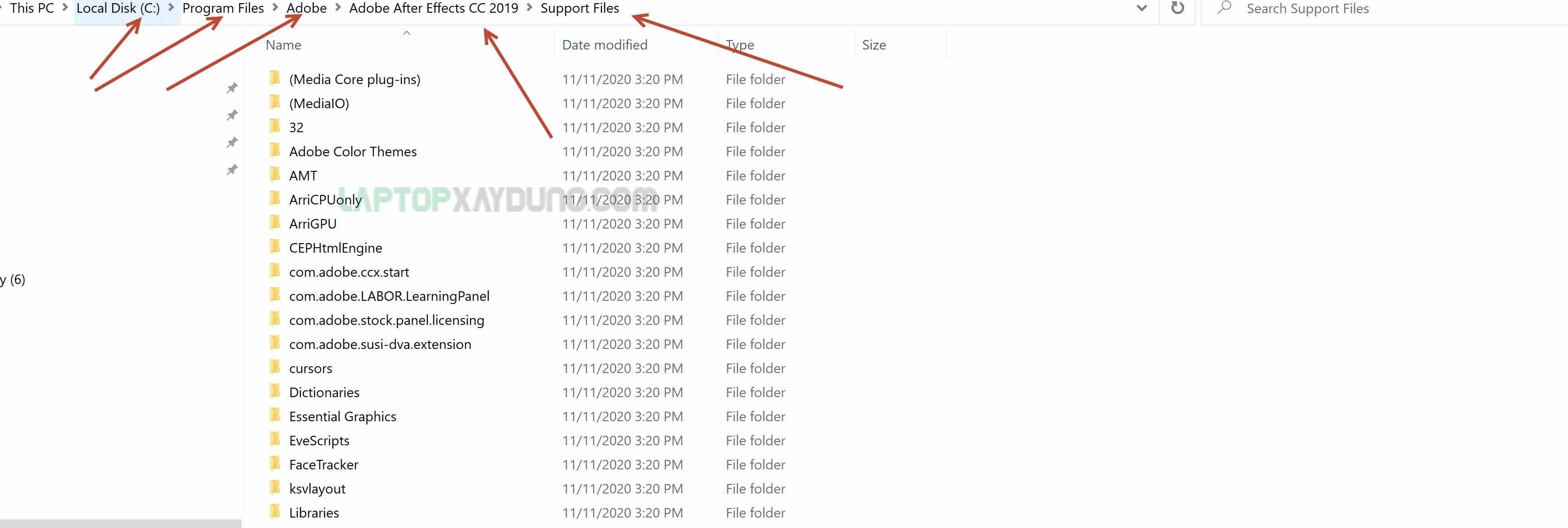
Task: Click folder icon next to ArriGPU
Action: [x=275, y=223]
